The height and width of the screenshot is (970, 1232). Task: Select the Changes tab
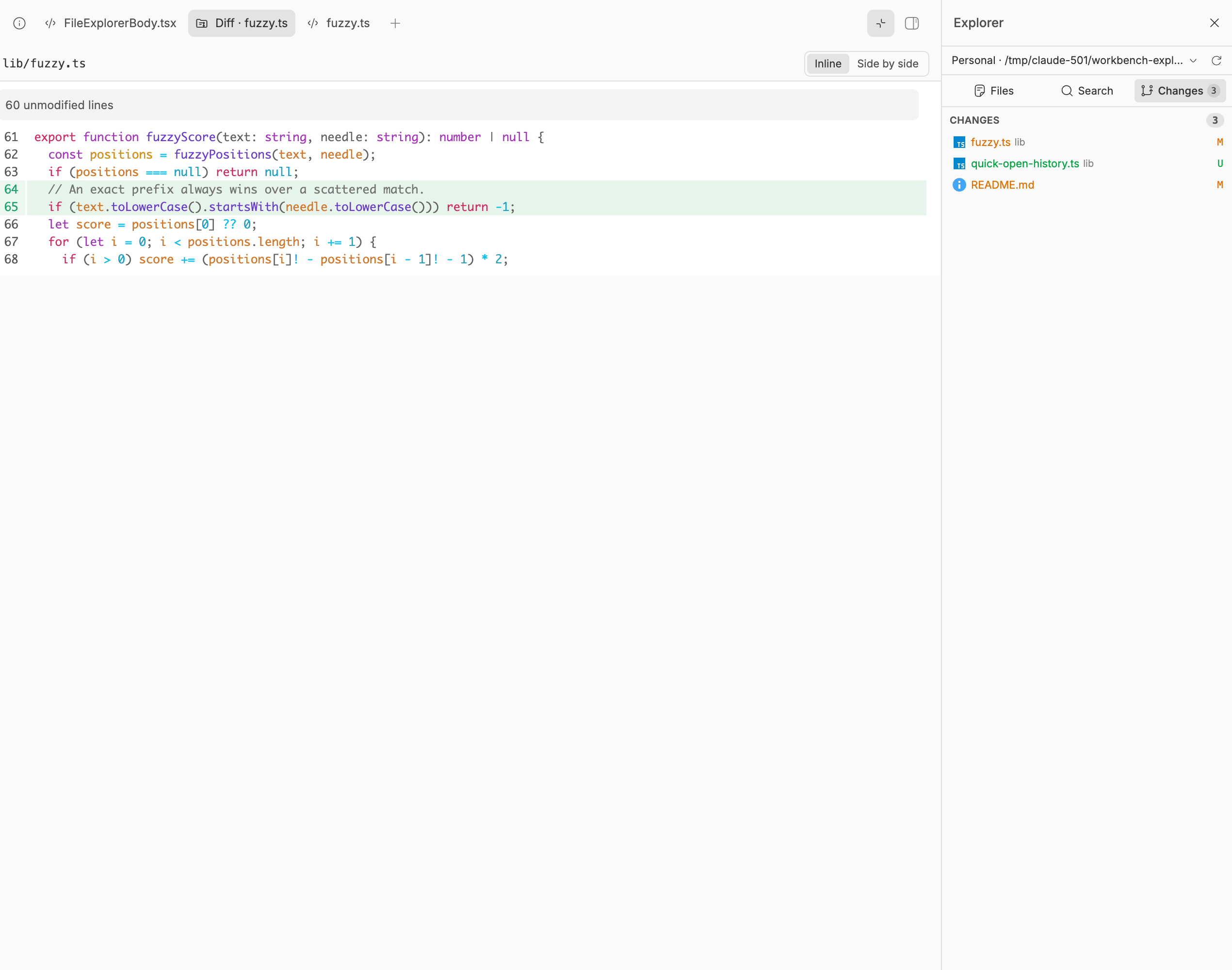pos(1180,91)
